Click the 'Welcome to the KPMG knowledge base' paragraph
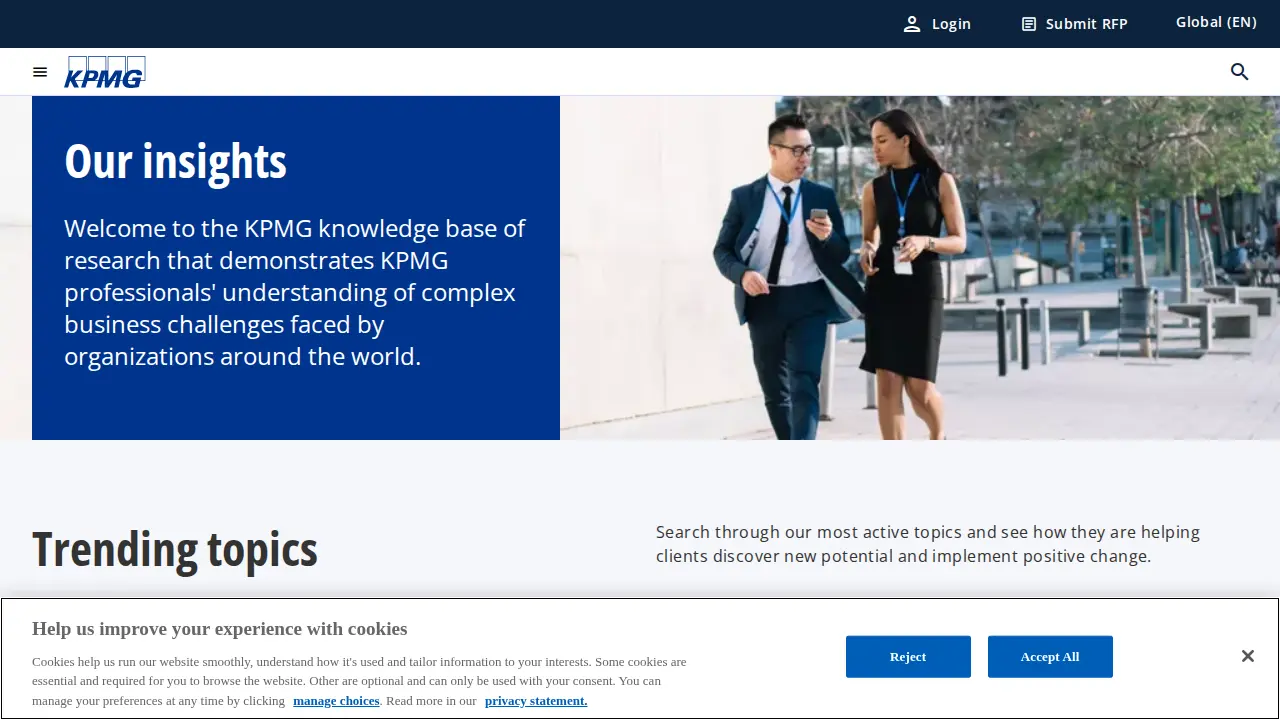1280x720 pixels. tap(295, 292)
